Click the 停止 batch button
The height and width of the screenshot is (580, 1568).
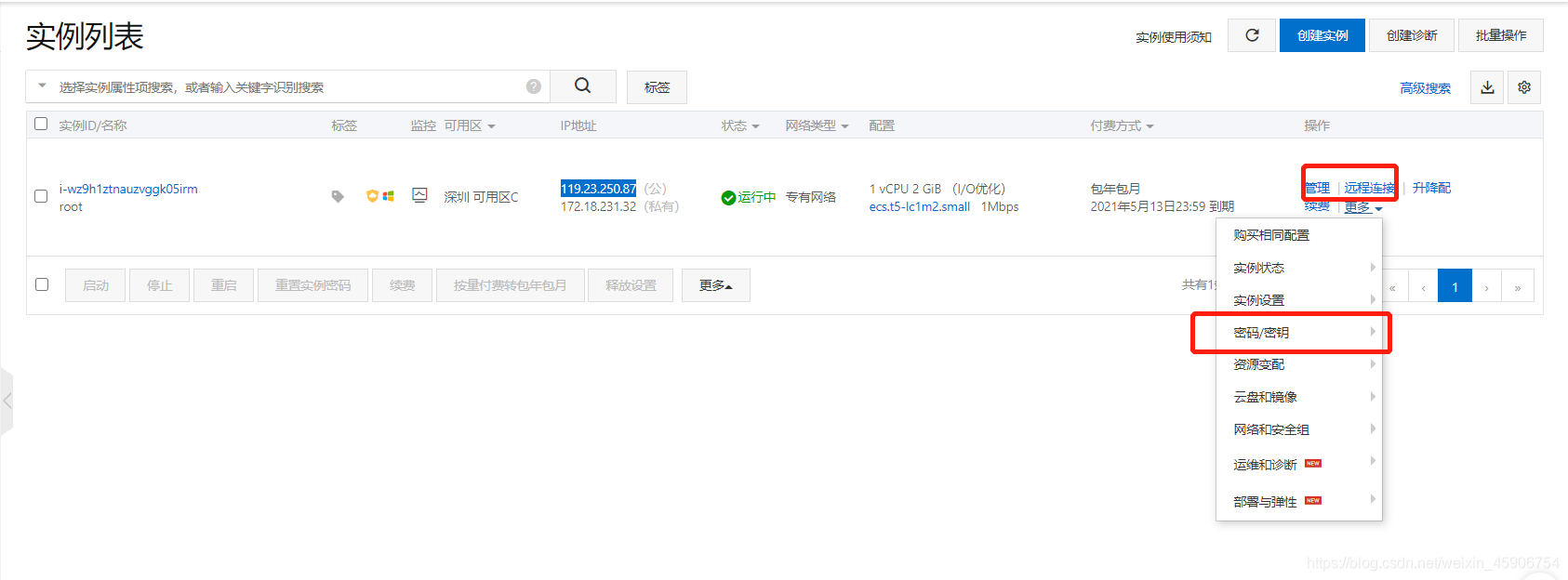click(x=160, y=285)
